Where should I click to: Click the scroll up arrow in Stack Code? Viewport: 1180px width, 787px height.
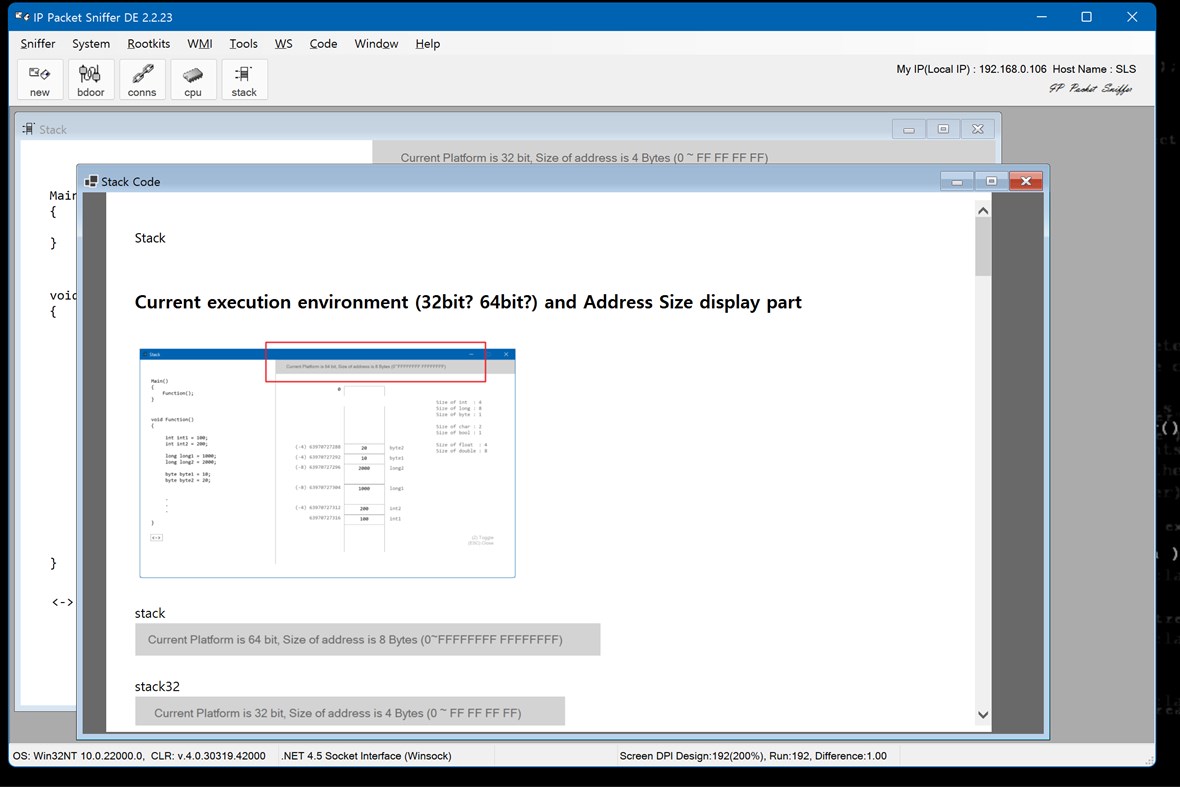[983, 211]
